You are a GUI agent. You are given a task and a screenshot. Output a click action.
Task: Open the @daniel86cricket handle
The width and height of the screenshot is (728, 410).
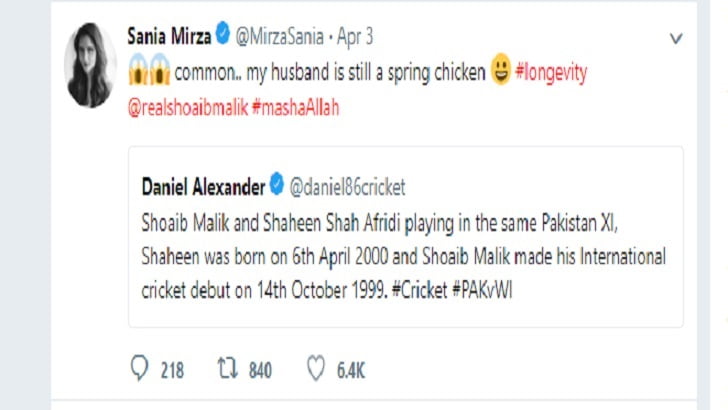pyautogui.click(x=347, y=186)
